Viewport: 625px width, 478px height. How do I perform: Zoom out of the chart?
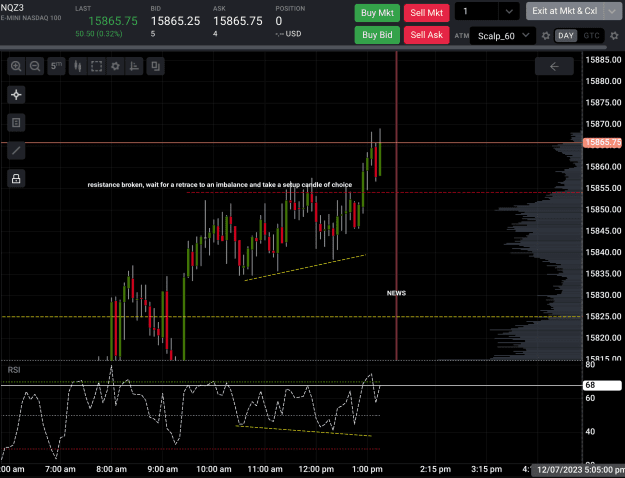click(35, 66)
